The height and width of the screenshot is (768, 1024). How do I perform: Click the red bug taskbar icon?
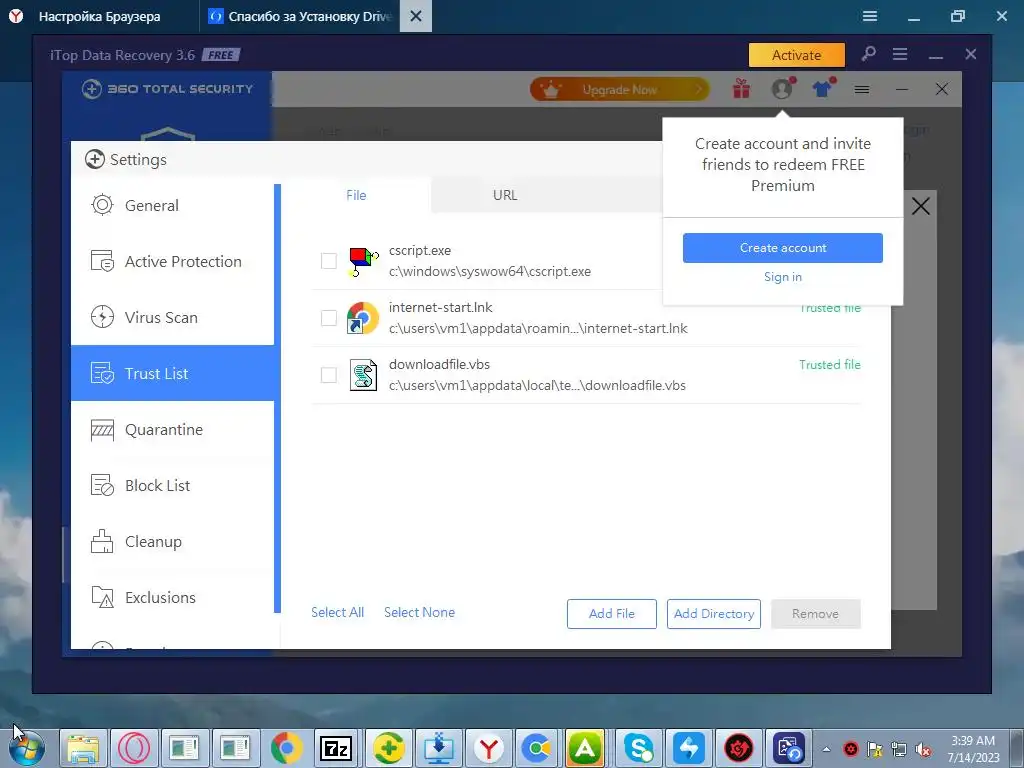(739, 748)
